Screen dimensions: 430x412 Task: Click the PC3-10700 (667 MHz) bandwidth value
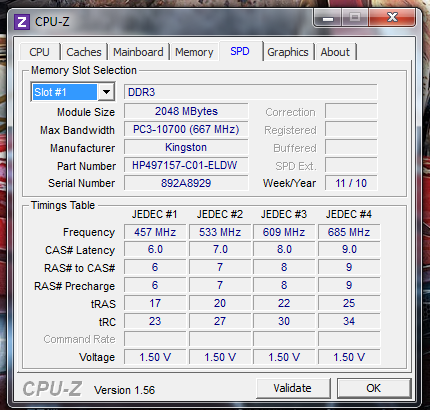click(x=186, y=129)
